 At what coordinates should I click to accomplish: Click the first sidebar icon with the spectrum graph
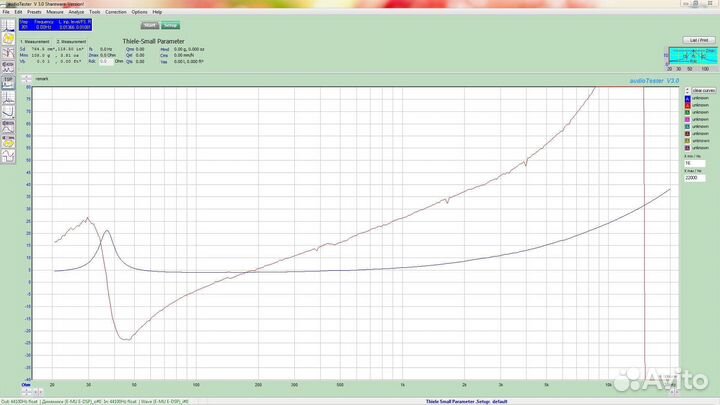point(8,26)
